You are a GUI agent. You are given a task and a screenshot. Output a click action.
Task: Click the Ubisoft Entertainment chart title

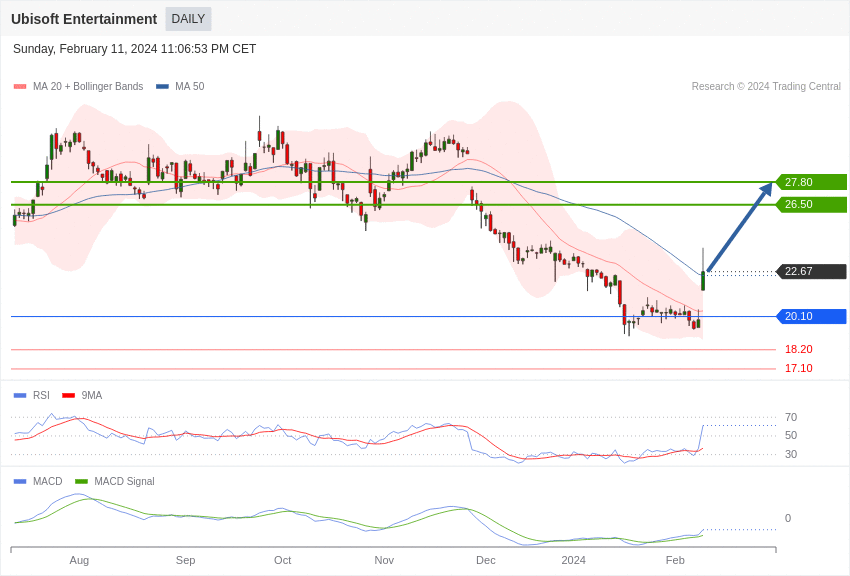point(84,19)
